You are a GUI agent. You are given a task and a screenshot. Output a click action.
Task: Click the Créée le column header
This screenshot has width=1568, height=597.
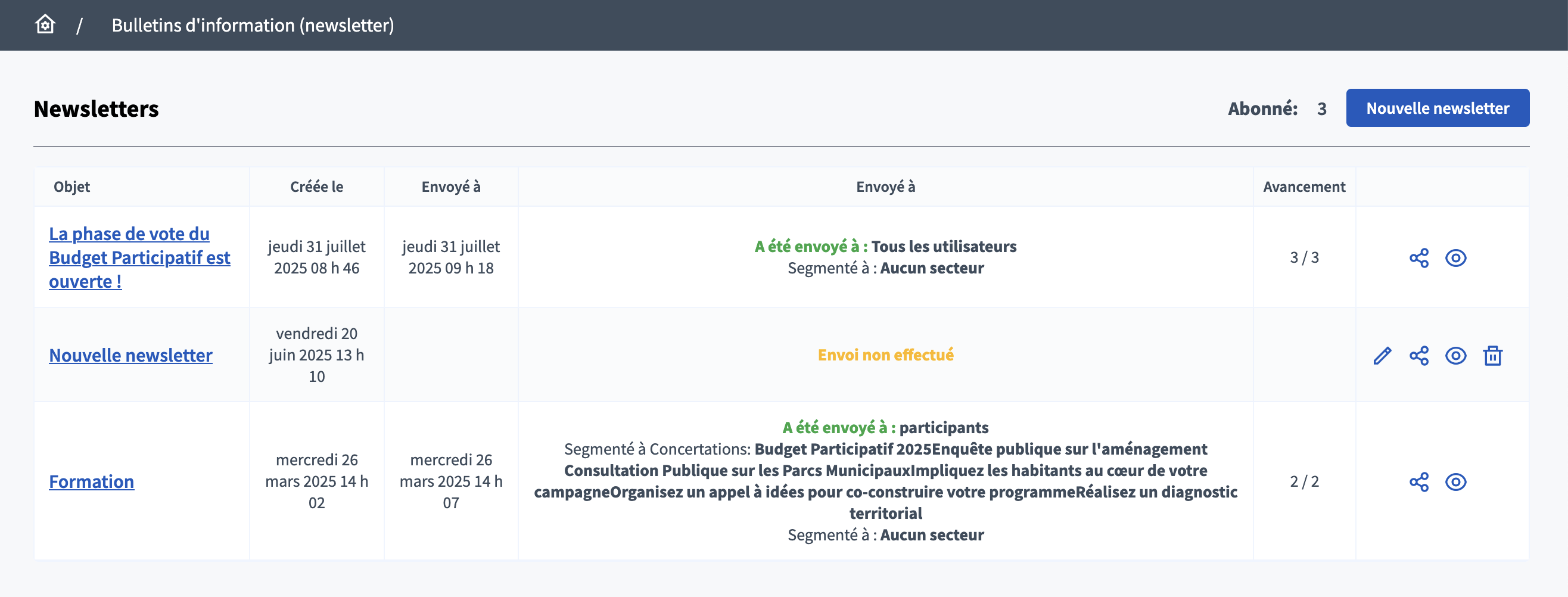[x=316, y=187]
